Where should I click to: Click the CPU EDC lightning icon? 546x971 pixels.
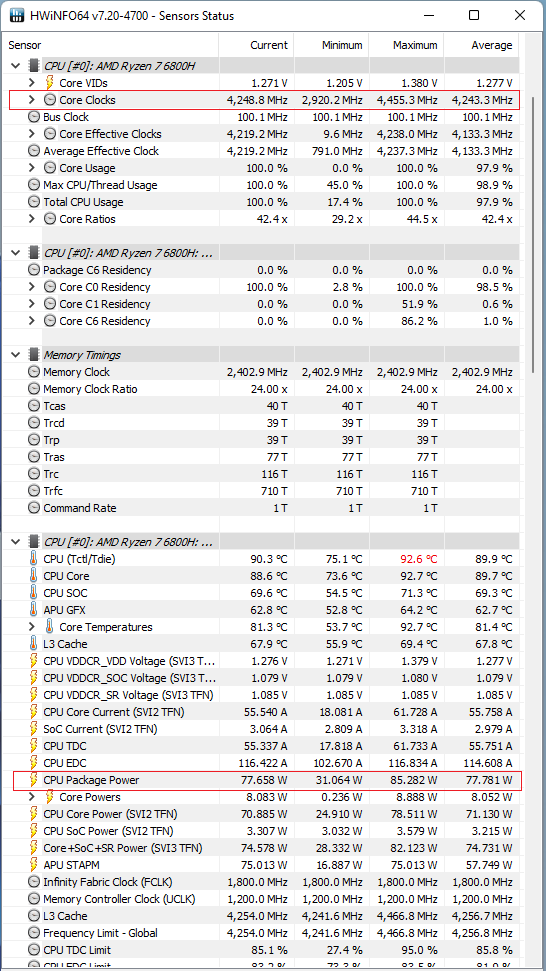(x=34, y=763)
